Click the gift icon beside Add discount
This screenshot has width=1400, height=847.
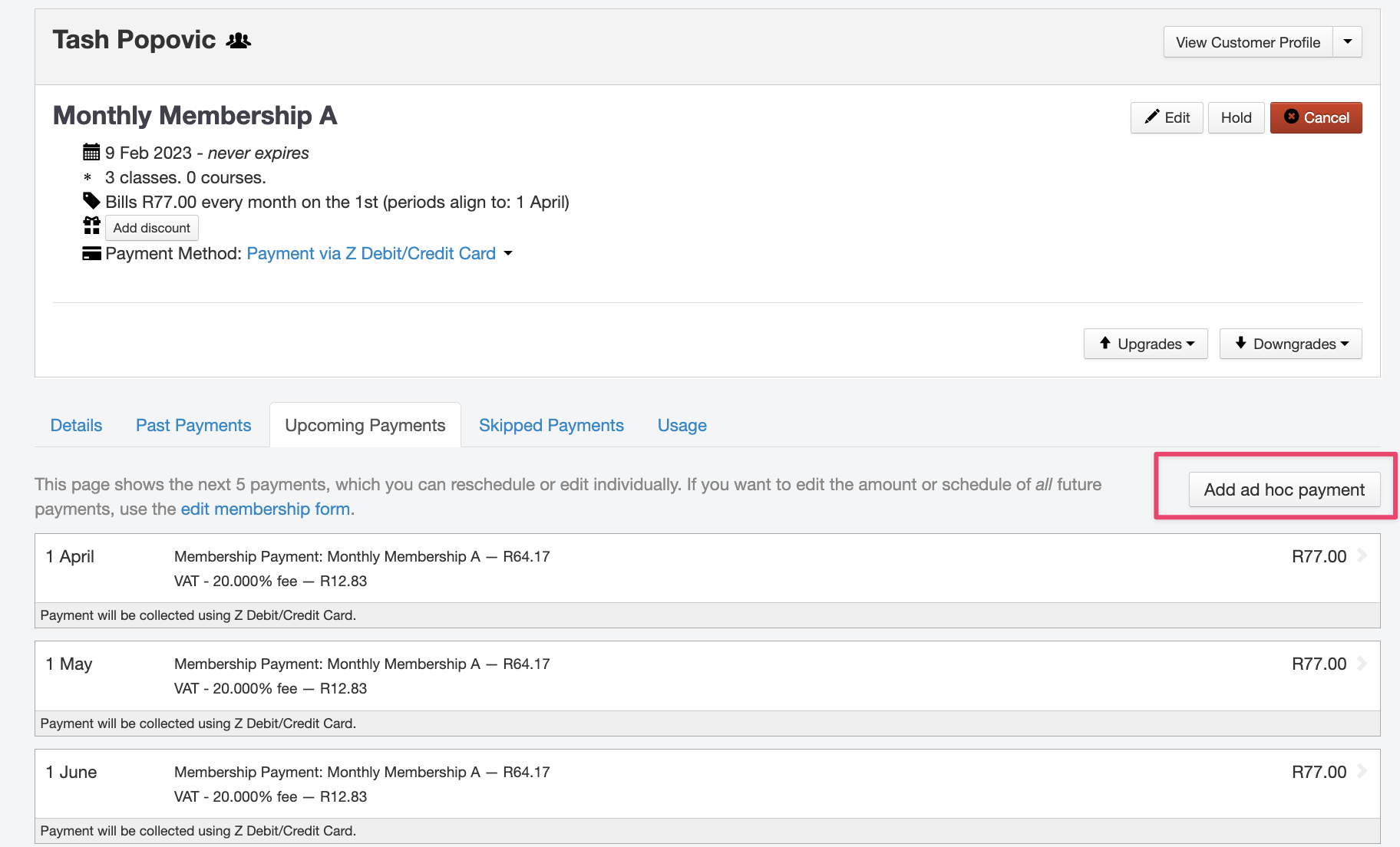click(x=91, y=226)
